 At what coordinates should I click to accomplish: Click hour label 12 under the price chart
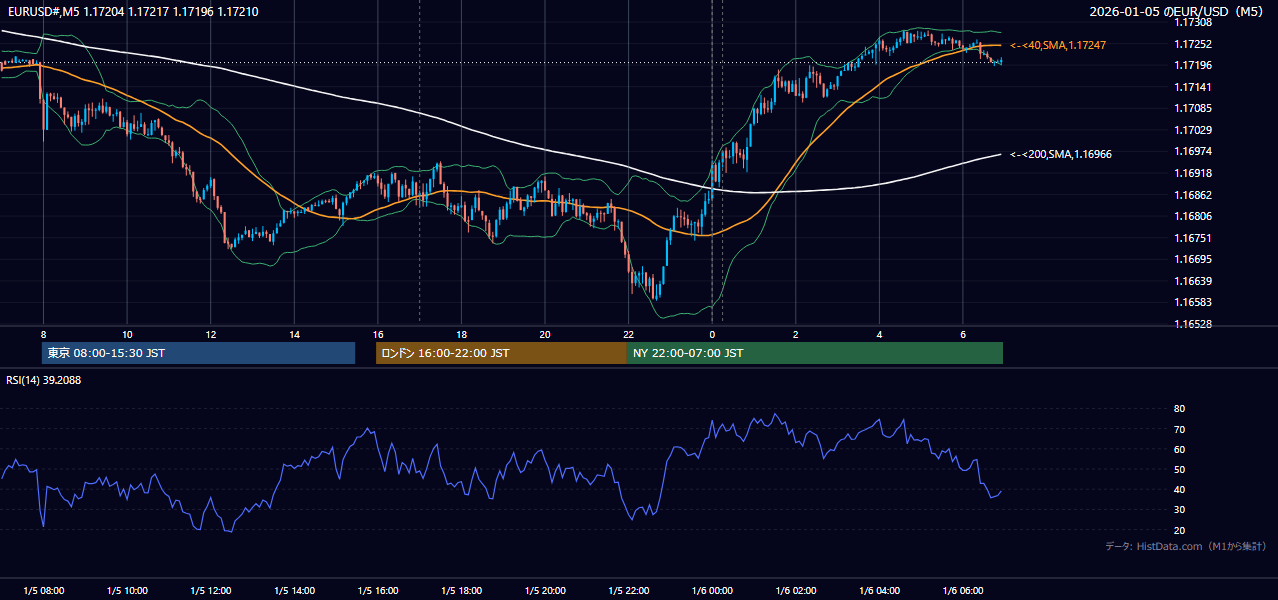[x=210, y=334]
